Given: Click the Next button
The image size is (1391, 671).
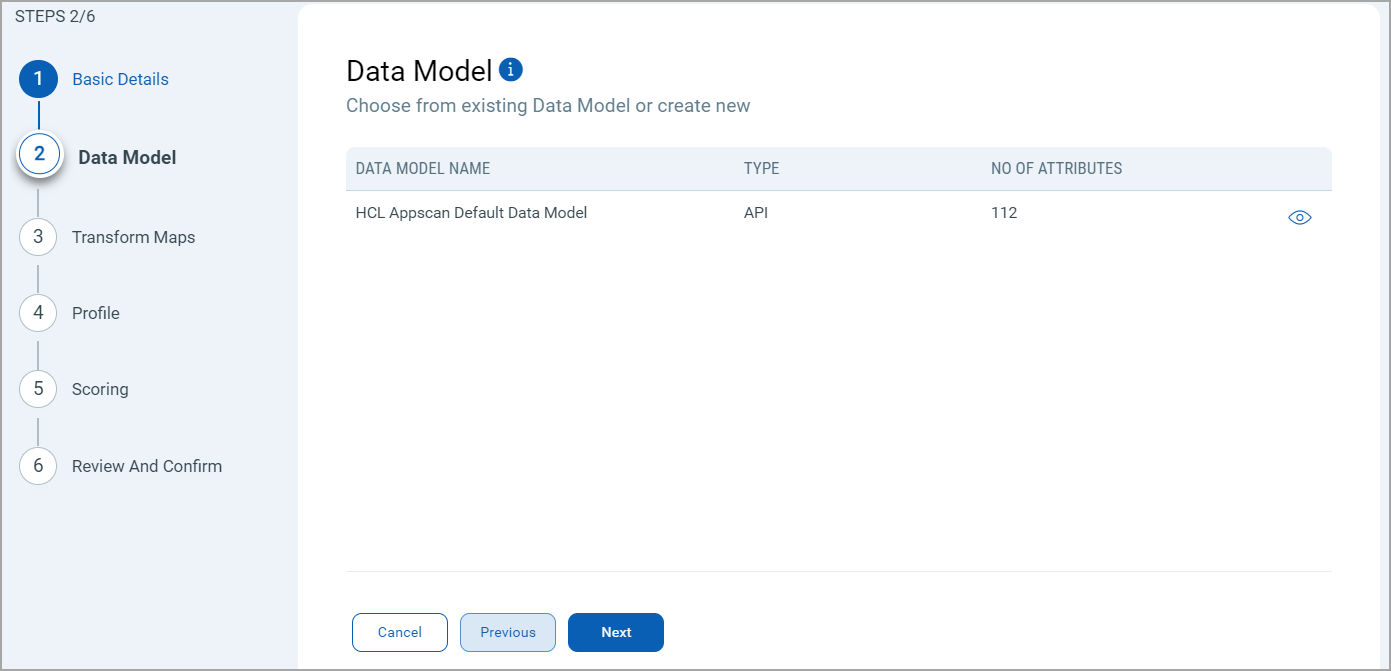Looking at the screenshot, I should tap(615, 632).
